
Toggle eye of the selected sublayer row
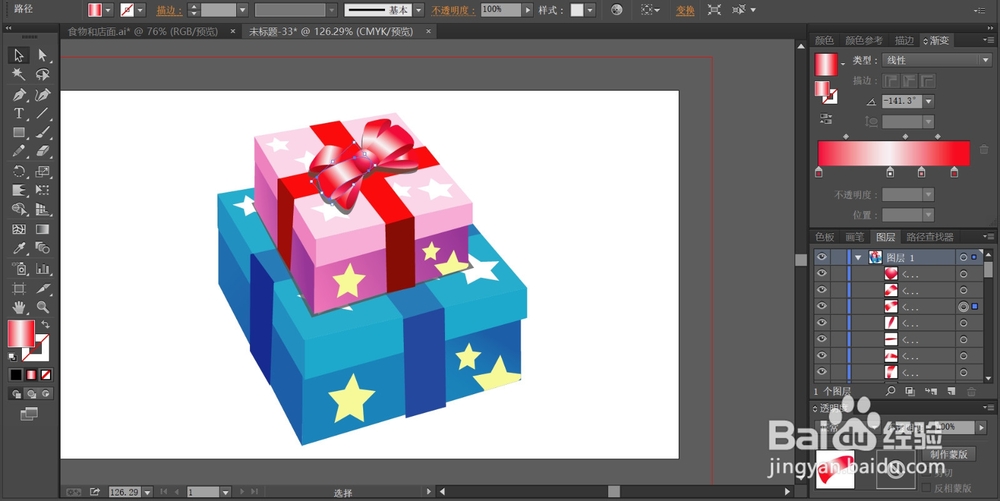821,307
